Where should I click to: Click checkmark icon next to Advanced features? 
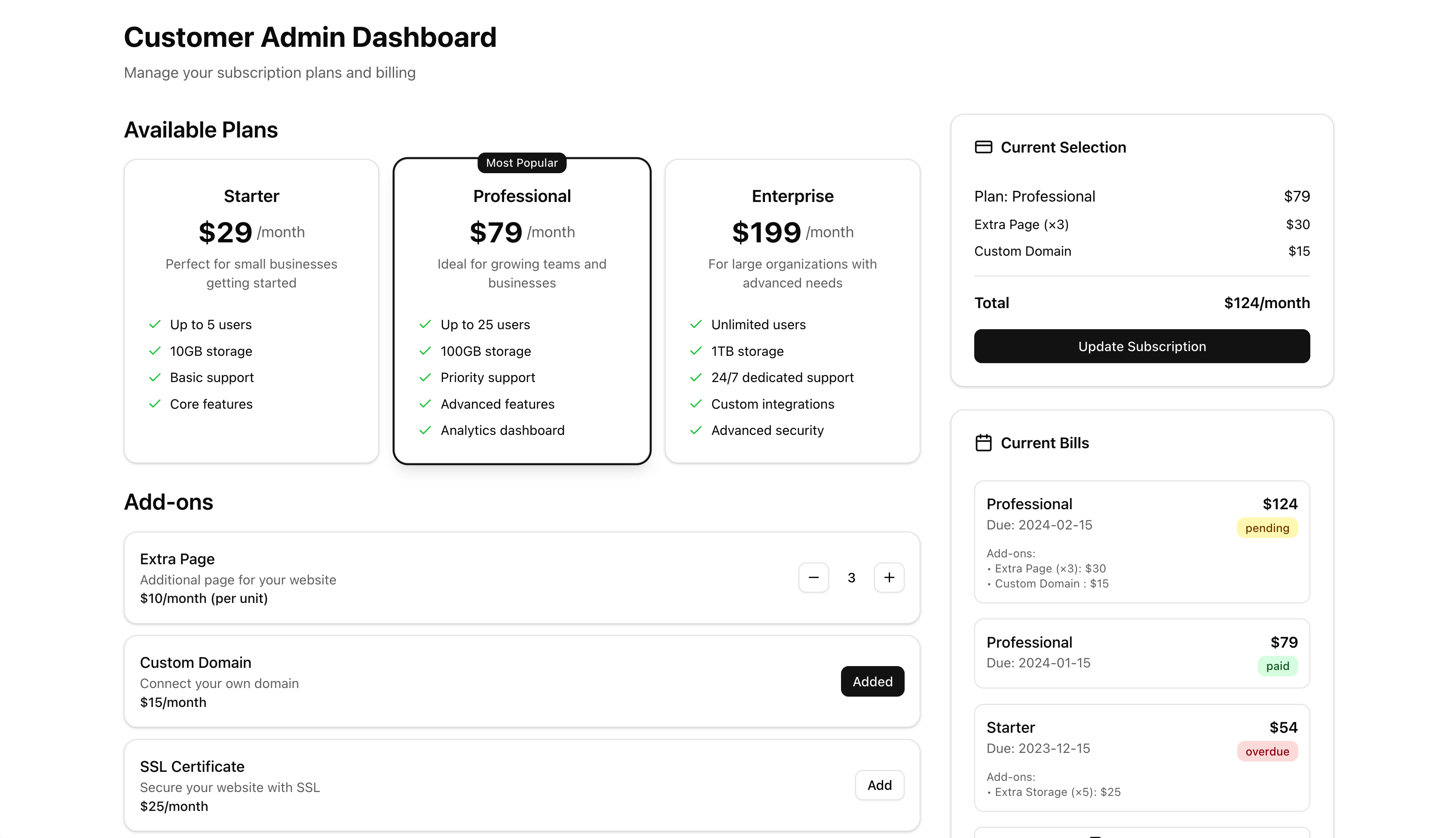(425, 404)
